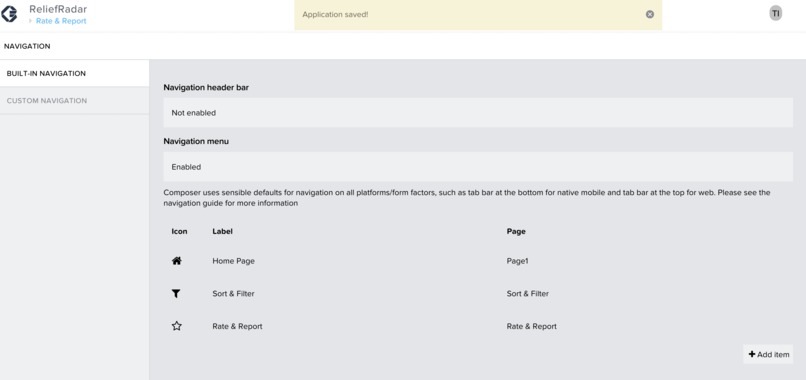Select the Rate & Report label cell
806x380 pixels.
pos(237,326)
